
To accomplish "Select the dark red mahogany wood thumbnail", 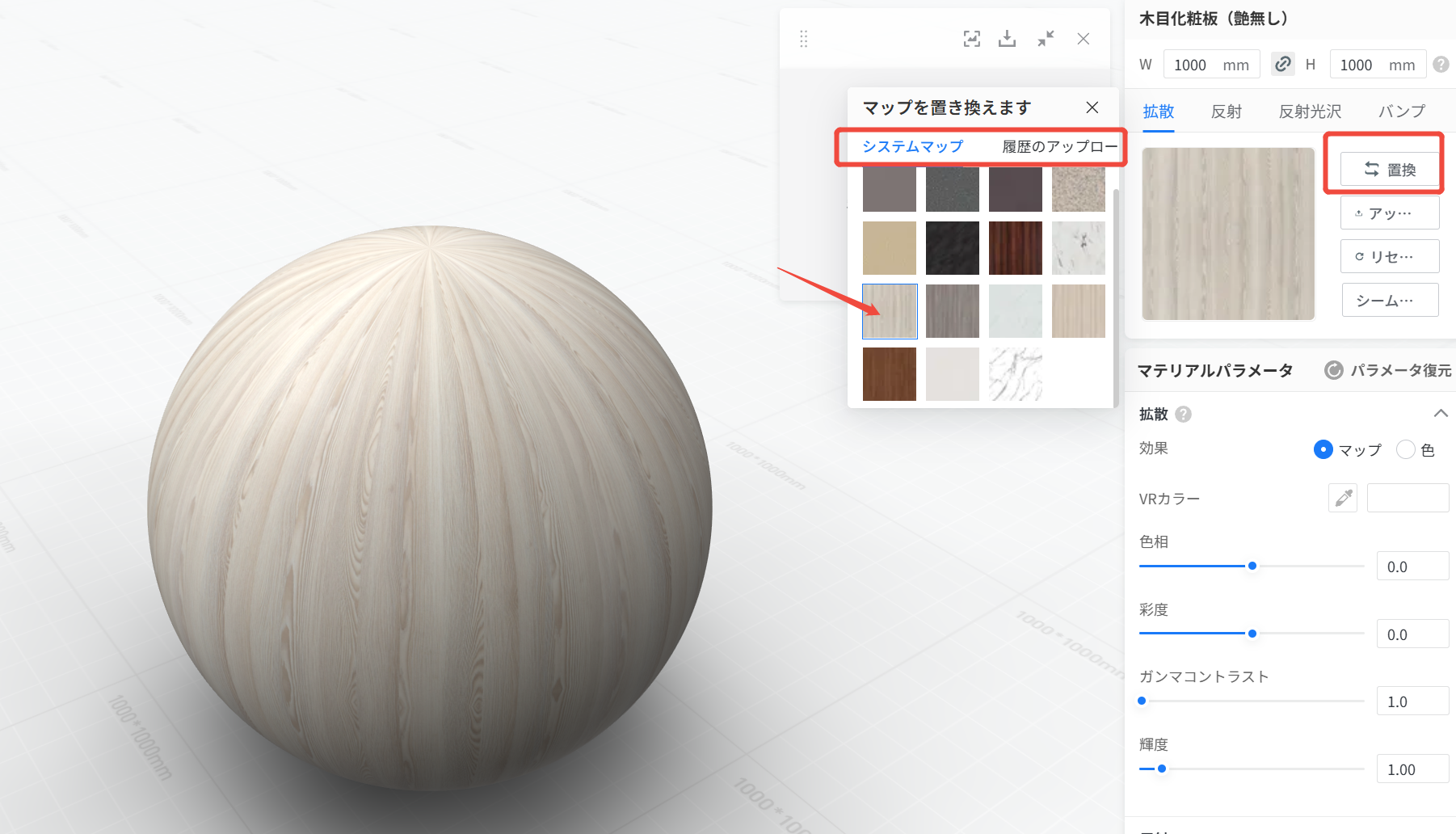I will [x=1016, y=248].
